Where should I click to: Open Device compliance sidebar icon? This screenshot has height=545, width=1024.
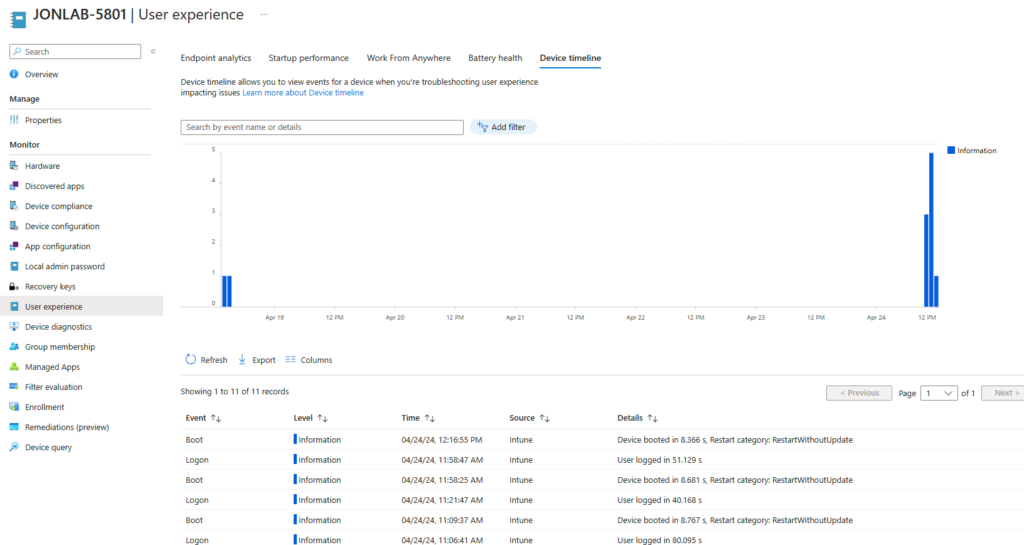coord(14,206)
